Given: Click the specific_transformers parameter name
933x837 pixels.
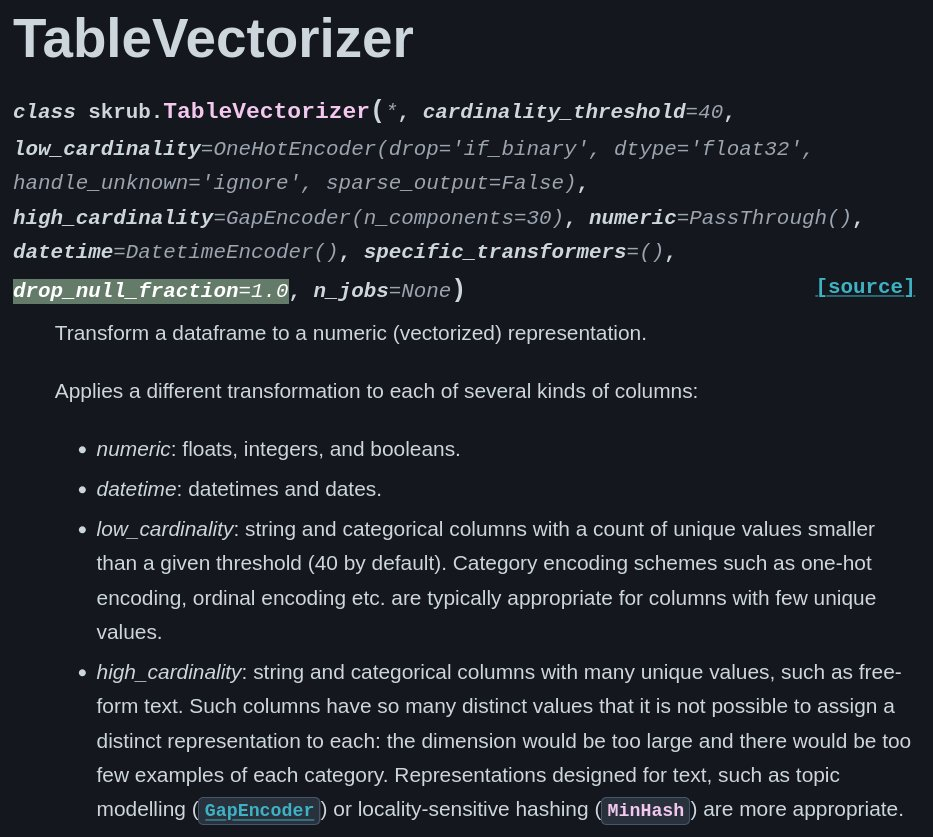Looking at the screenshot, I should coord(494,252).
